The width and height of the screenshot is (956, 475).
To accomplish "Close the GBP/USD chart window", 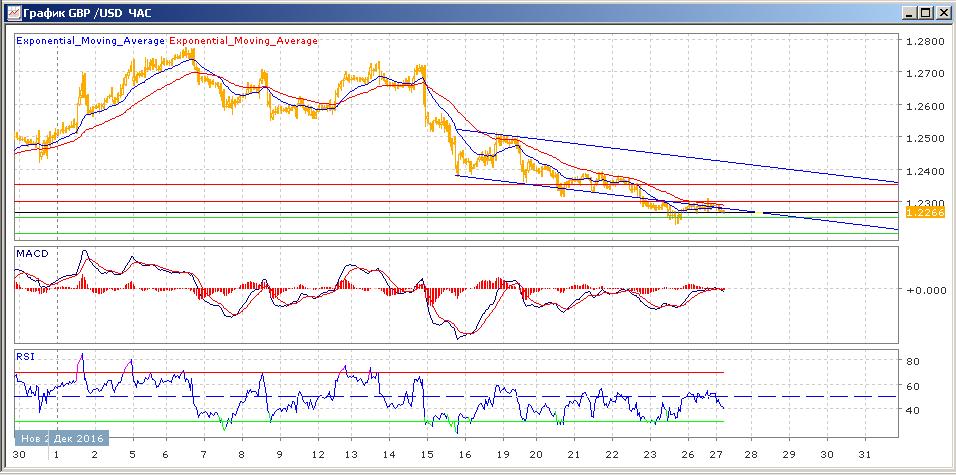I will 942,12.
